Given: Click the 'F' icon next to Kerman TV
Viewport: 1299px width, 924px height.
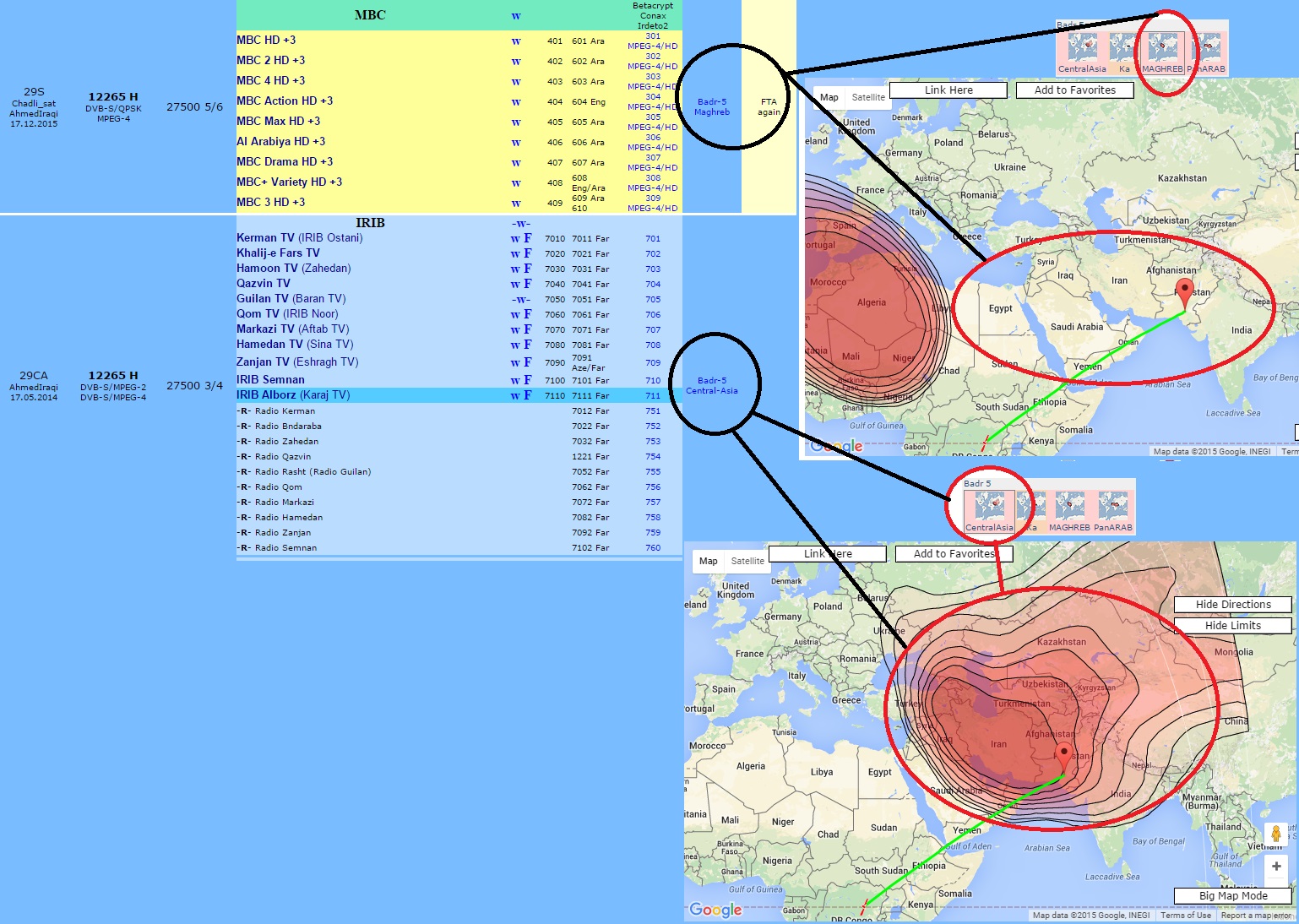Looking at the screenshot, I should coord(528,238).
